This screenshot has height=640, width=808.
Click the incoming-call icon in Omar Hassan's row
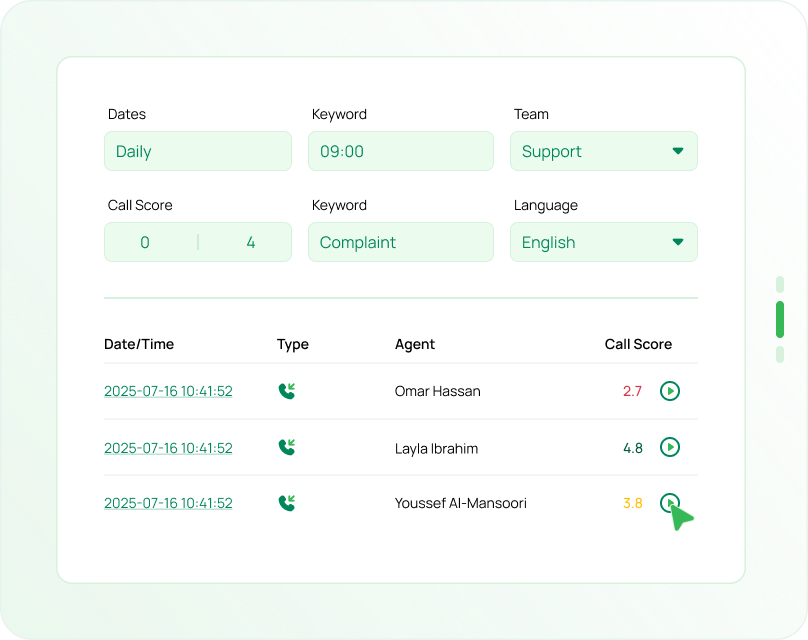pyautogui.click(x=286, y=390)
